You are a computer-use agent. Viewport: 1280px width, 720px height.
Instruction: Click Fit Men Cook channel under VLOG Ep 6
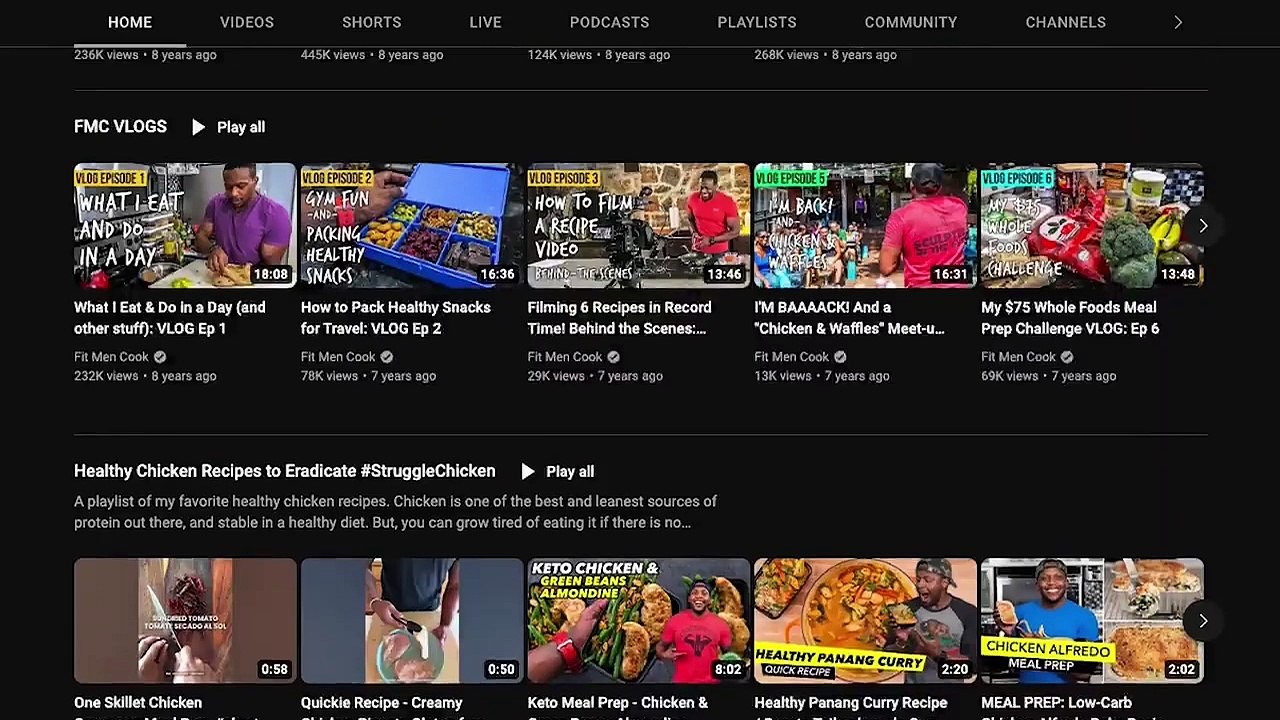pos(1018,357)
